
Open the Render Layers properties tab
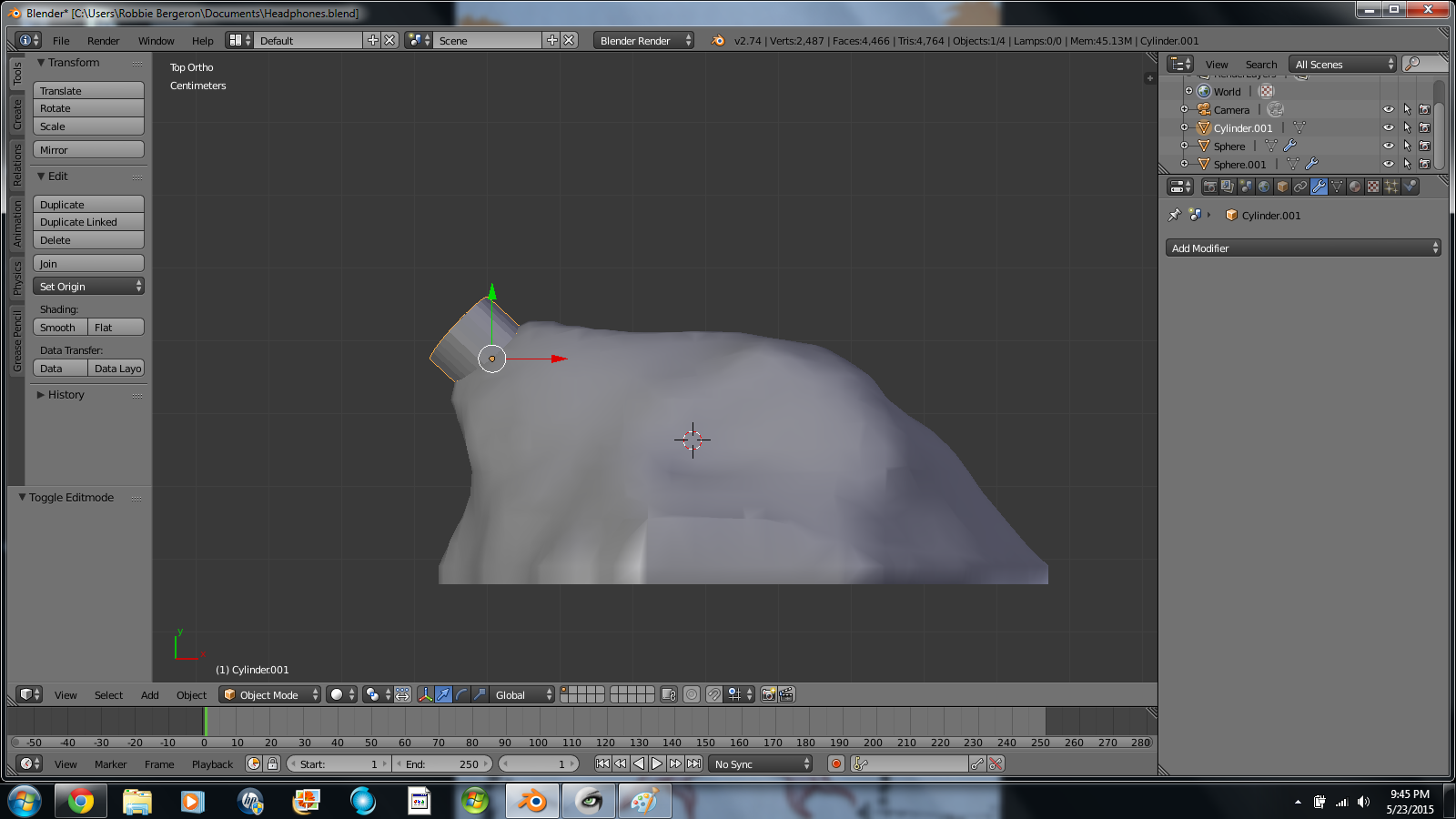(1228, 187)
